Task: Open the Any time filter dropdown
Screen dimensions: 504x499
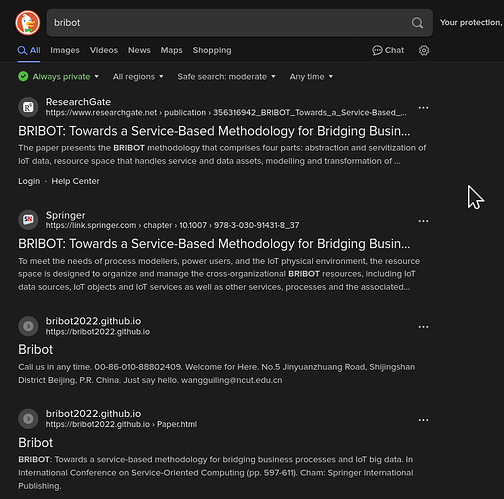Action: 311,77
